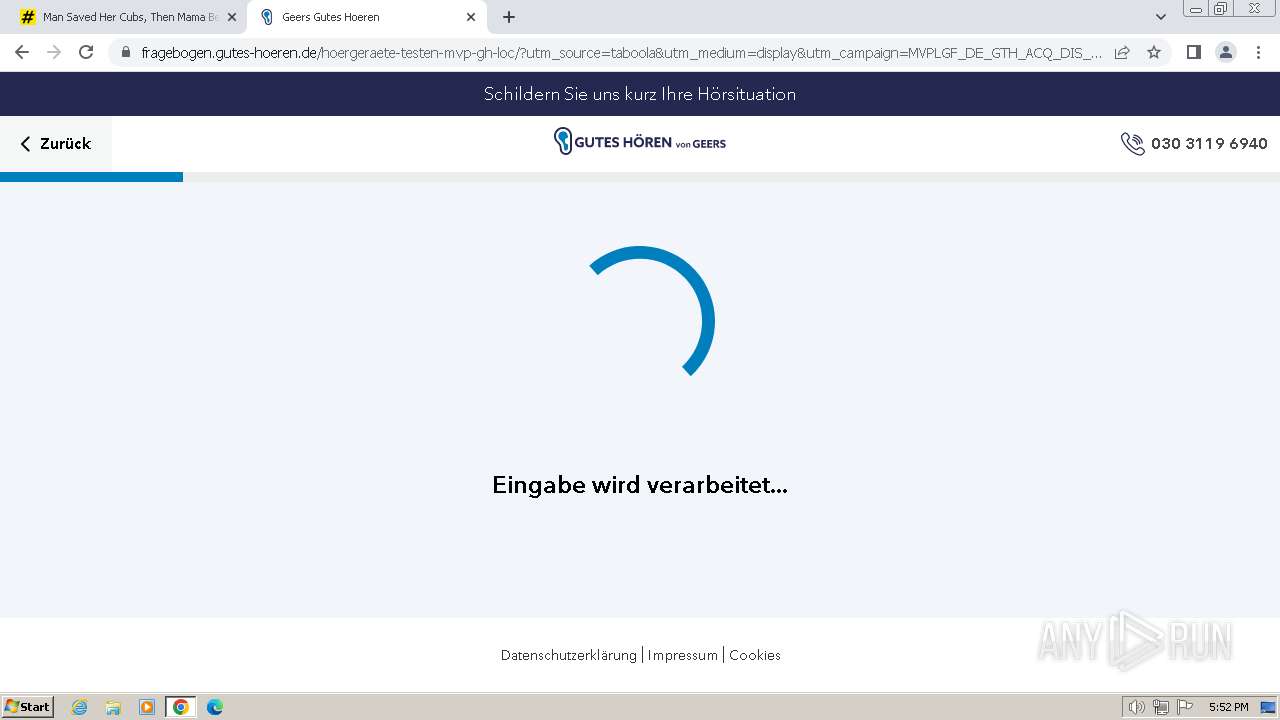Expand the tab search dropdown

click(x=1160, y=17)
